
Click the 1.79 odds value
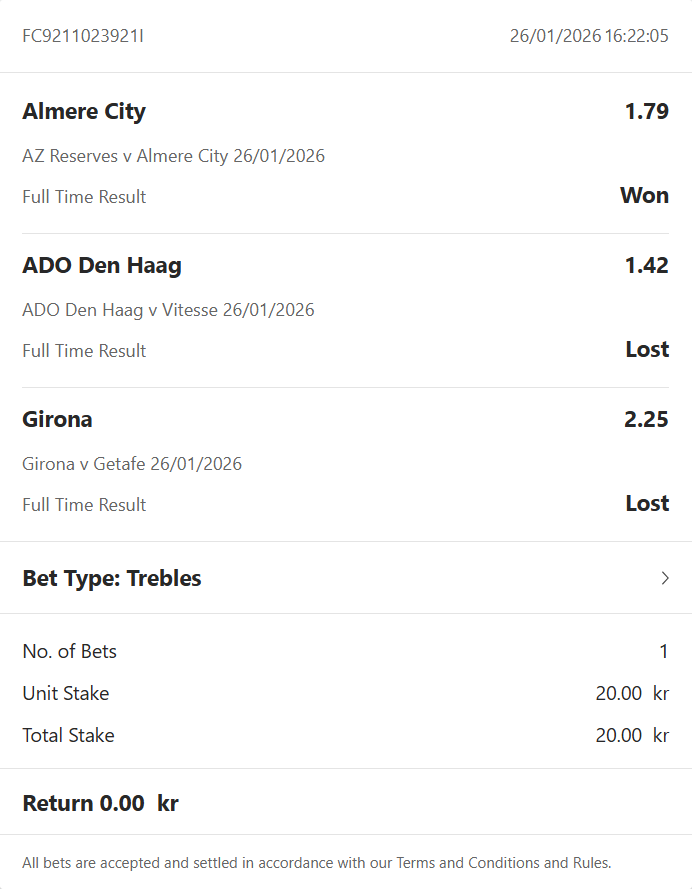(646, 111)
